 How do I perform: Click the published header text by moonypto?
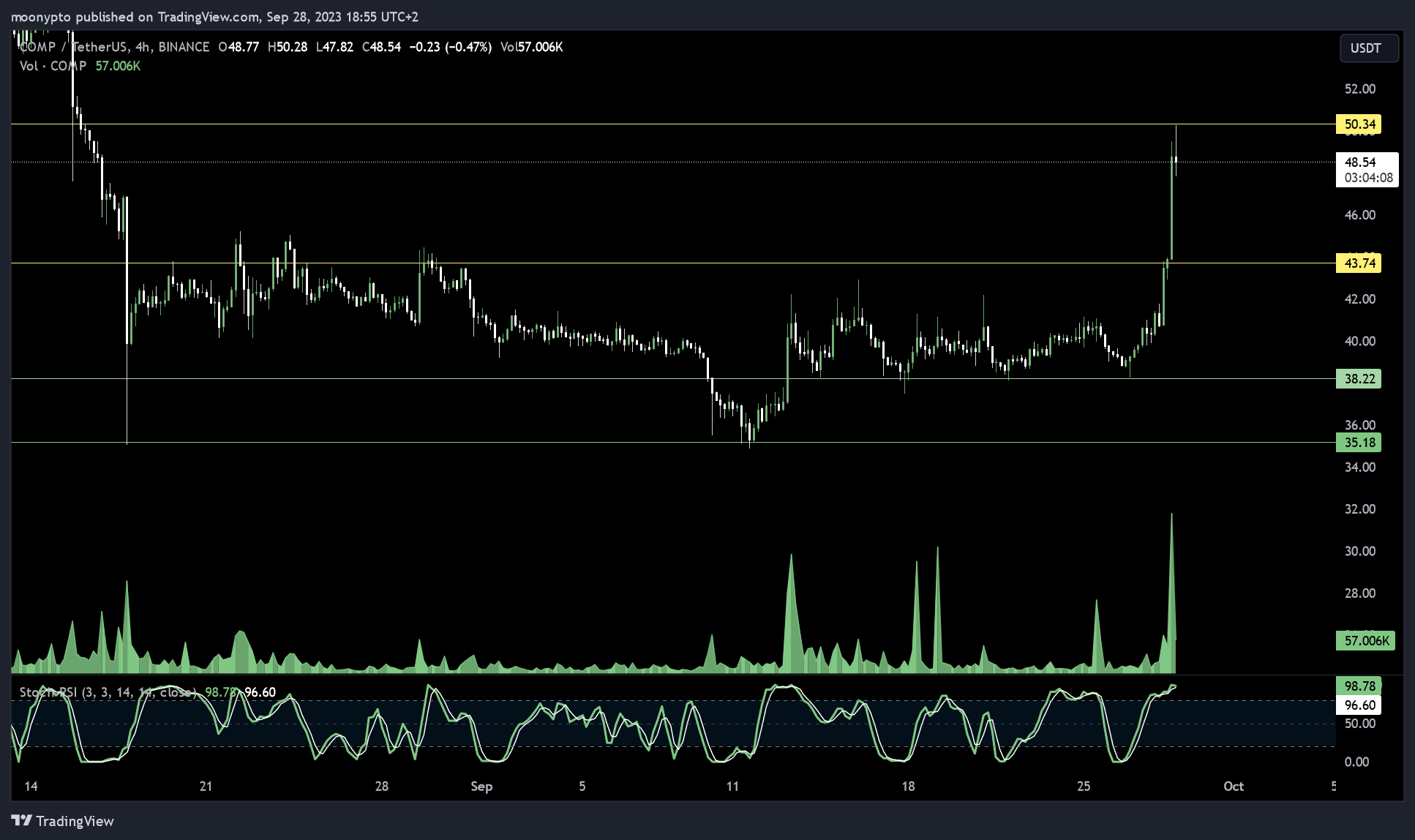(214, 17)
